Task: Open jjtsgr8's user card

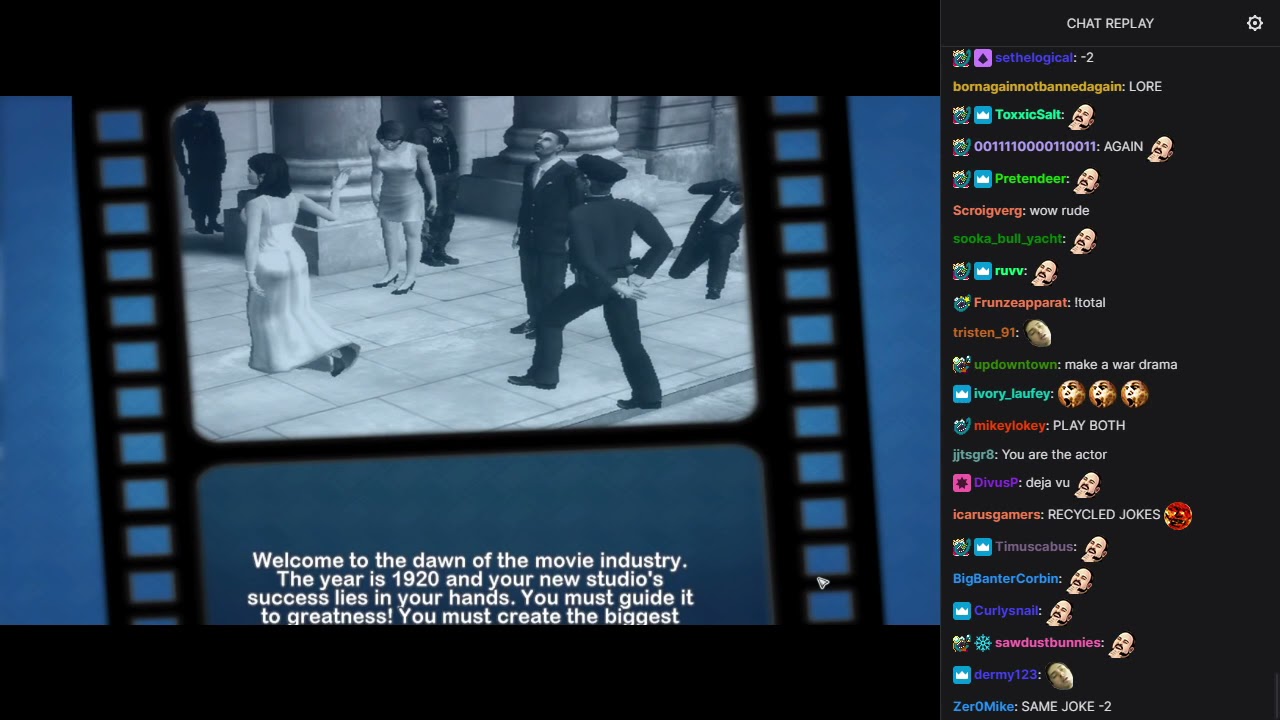Action: pyautogui.click(x=973, y=455)
